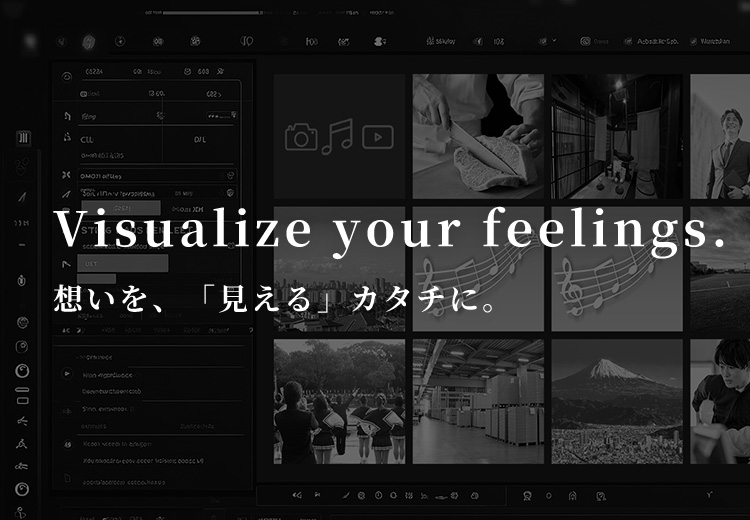Open the knife cutting food thumbnail
750x520 pixels.
click(x=478, y=136)
